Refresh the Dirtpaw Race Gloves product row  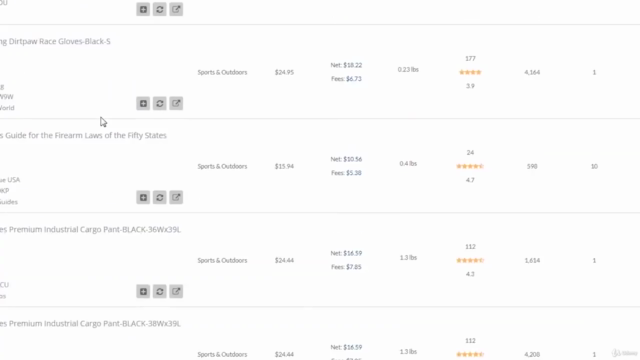(x=160, y=103)
